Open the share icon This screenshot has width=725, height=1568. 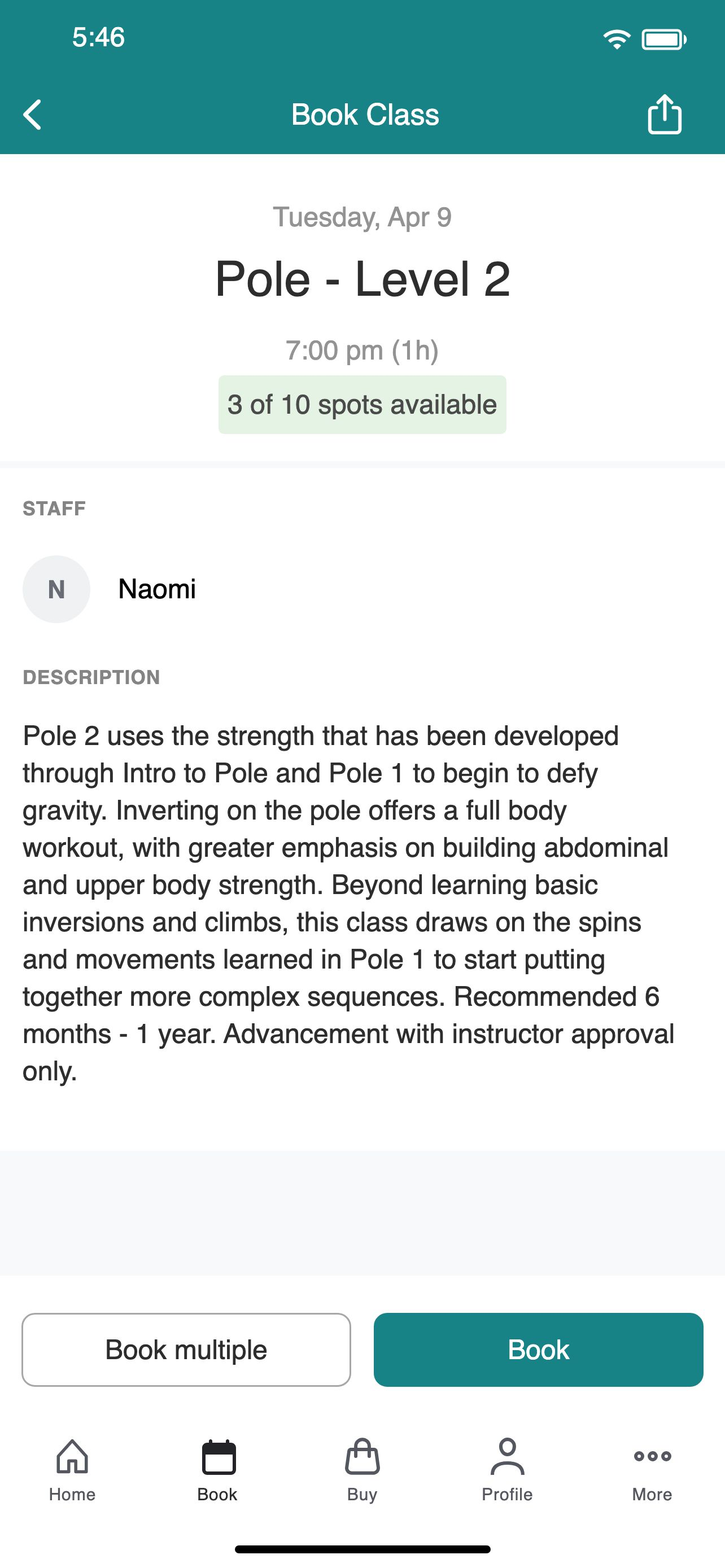point(664,113)
